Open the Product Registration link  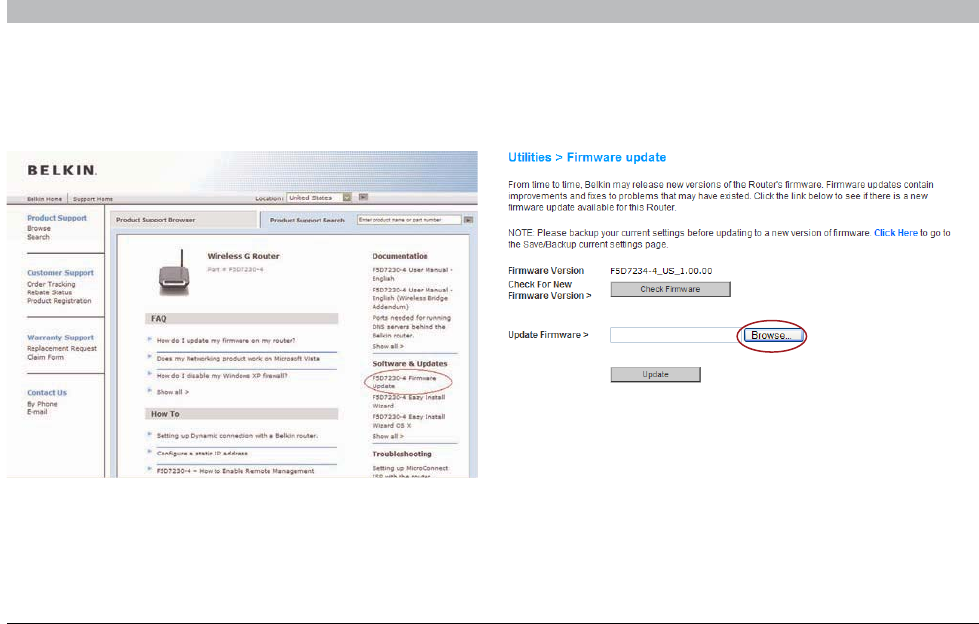click(x=59, y=300)
